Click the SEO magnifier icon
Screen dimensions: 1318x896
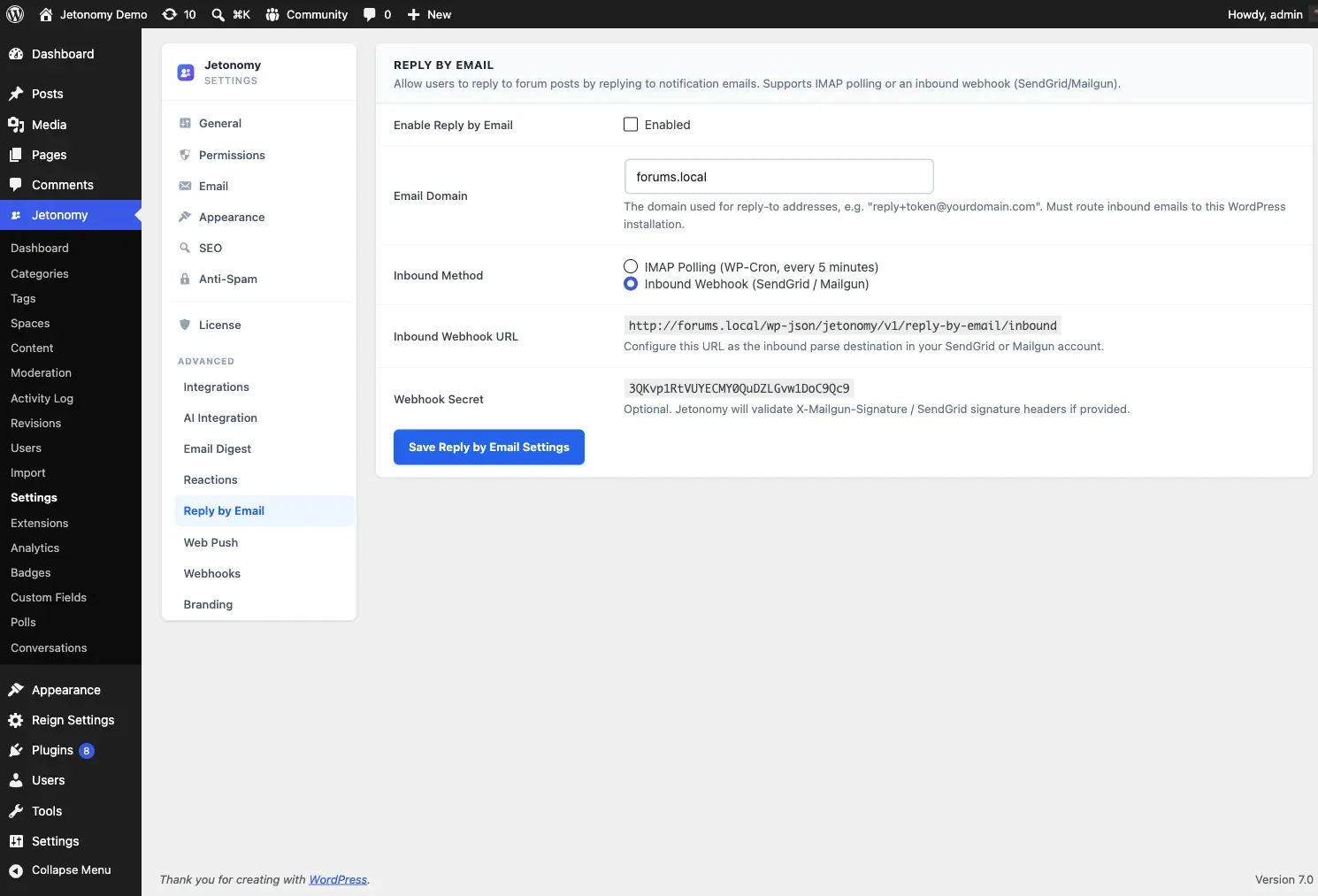(x=185, y=248)
